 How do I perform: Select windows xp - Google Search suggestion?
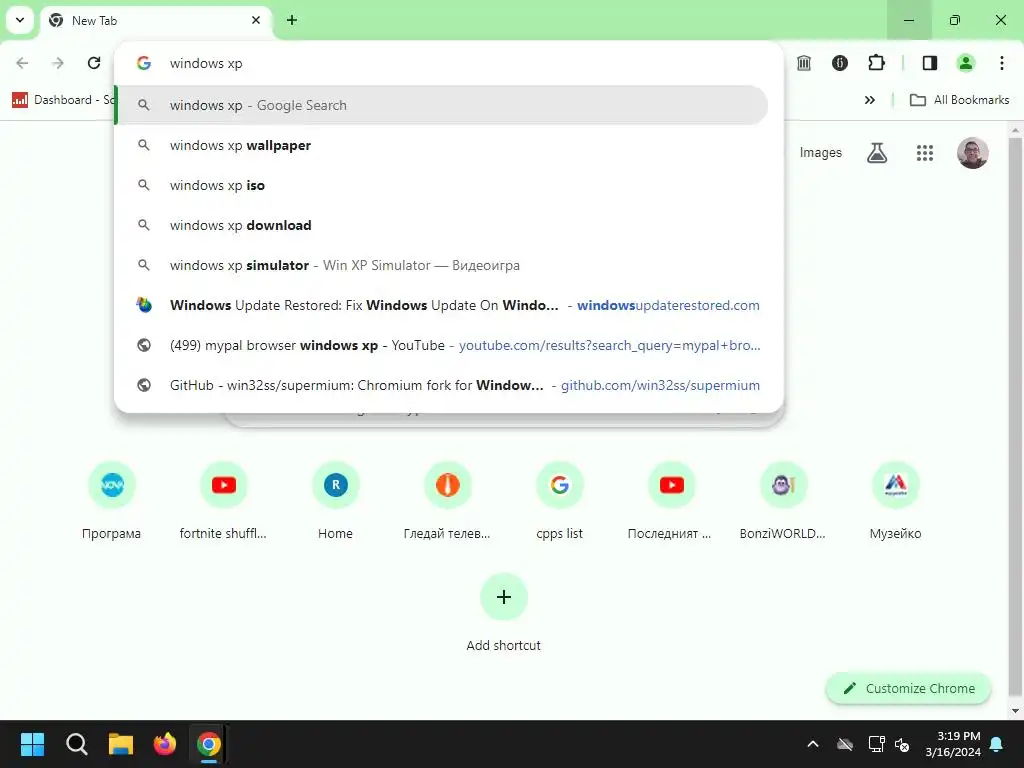[441, 105]
